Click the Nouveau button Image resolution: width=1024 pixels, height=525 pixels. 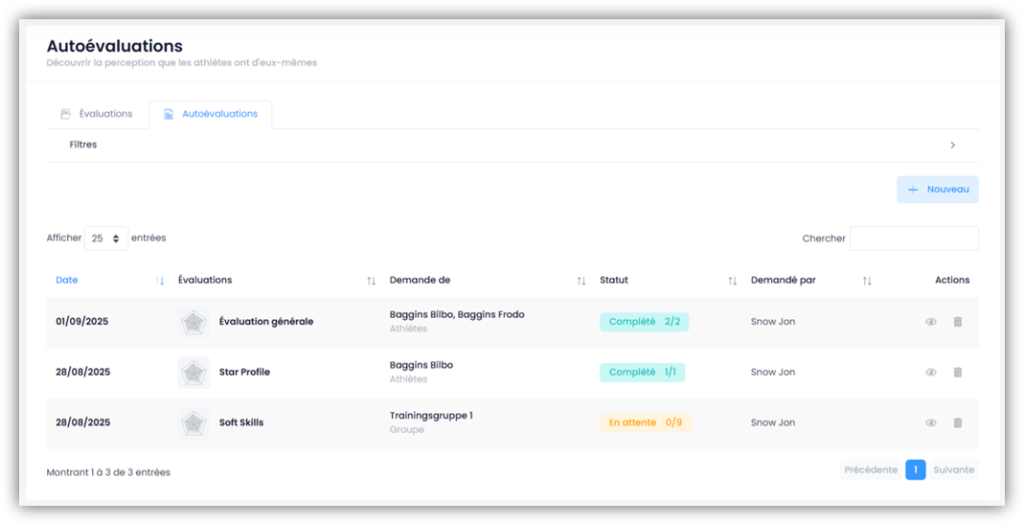coord(937,189)
